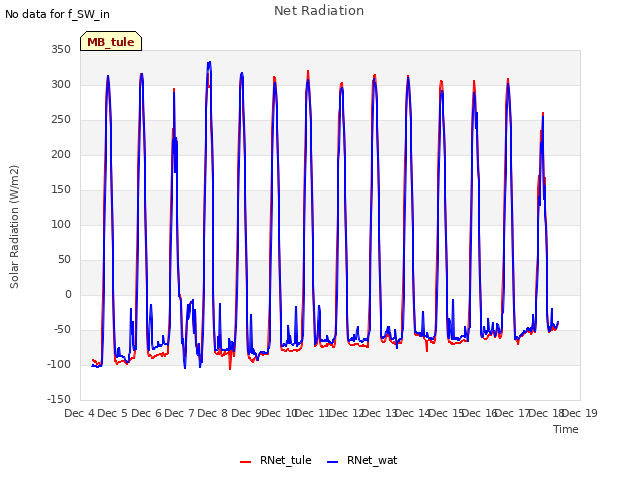Click the 0 y-axis tick label

(68, 295)
